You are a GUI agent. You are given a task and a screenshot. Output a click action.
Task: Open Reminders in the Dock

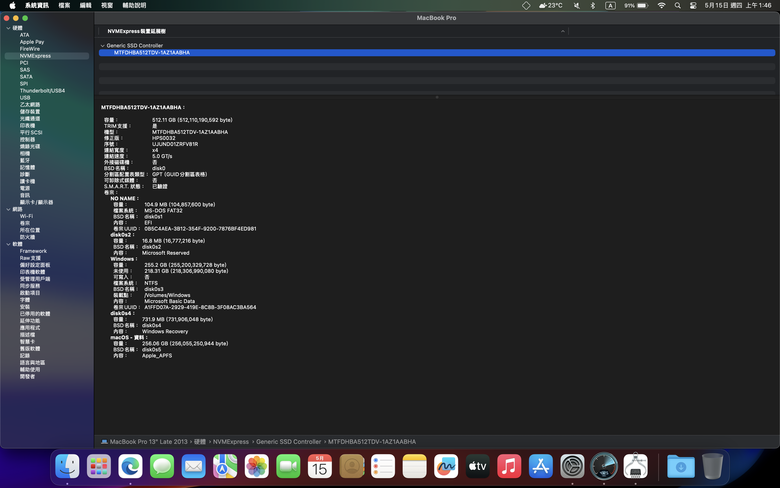click(x=383, y=466)
